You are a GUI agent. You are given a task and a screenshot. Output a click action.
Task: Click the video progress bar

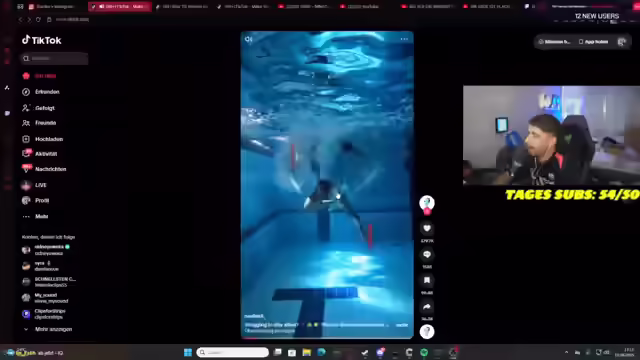point(327,338)
